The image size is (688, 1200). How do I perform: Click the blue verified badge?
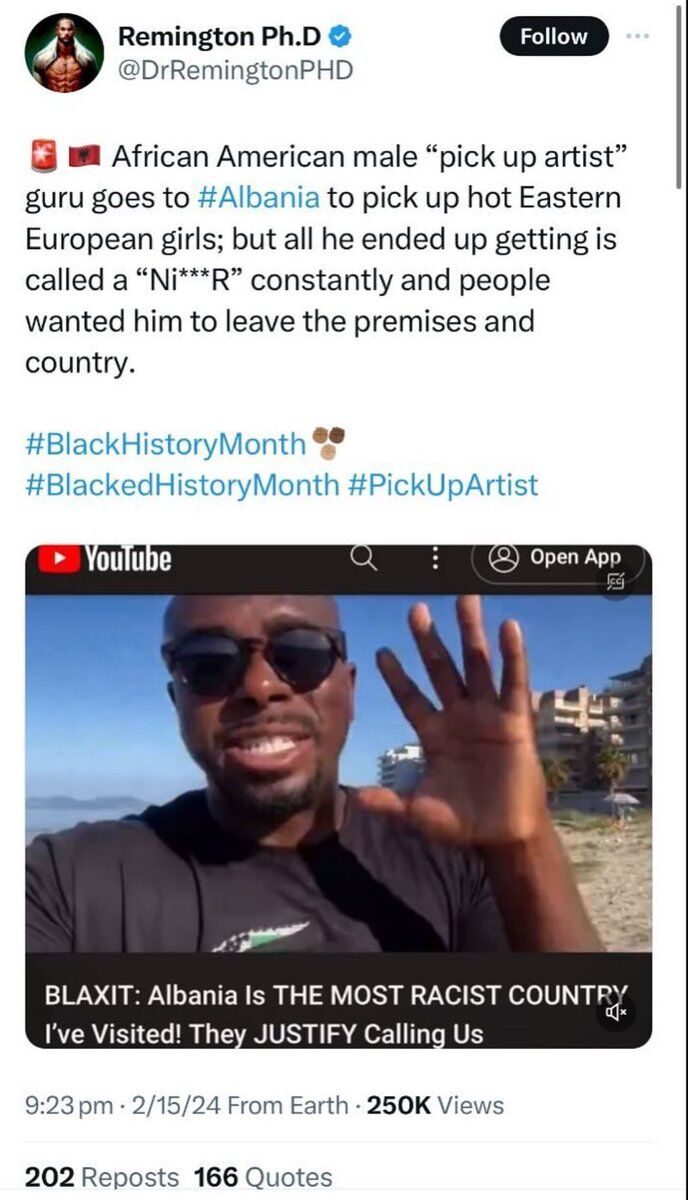(x=342, y=38)
